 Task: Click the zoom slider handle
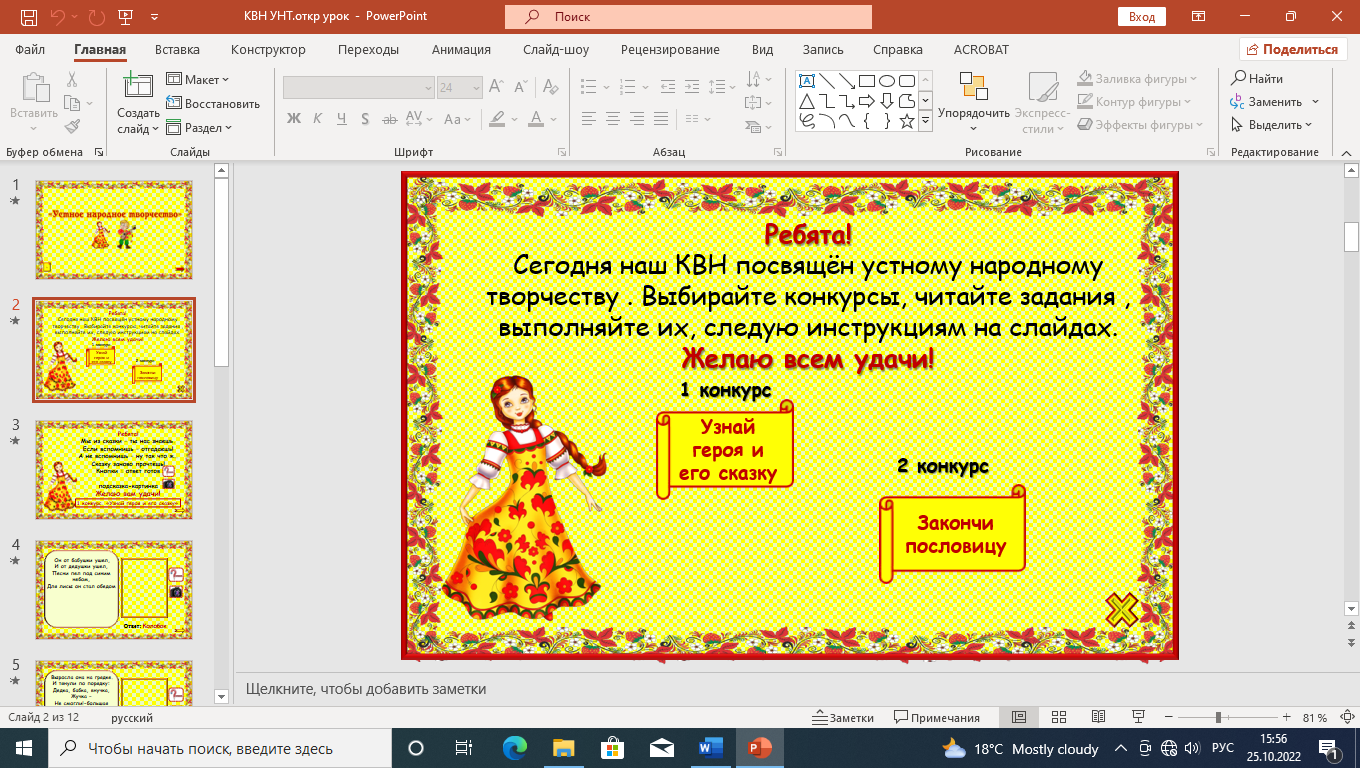coord(1218,718)
